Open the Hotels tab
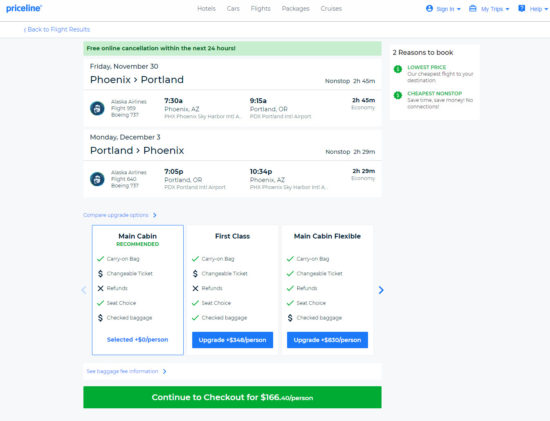Viewport: 550px width, 421px height. [x=206, y=8]
